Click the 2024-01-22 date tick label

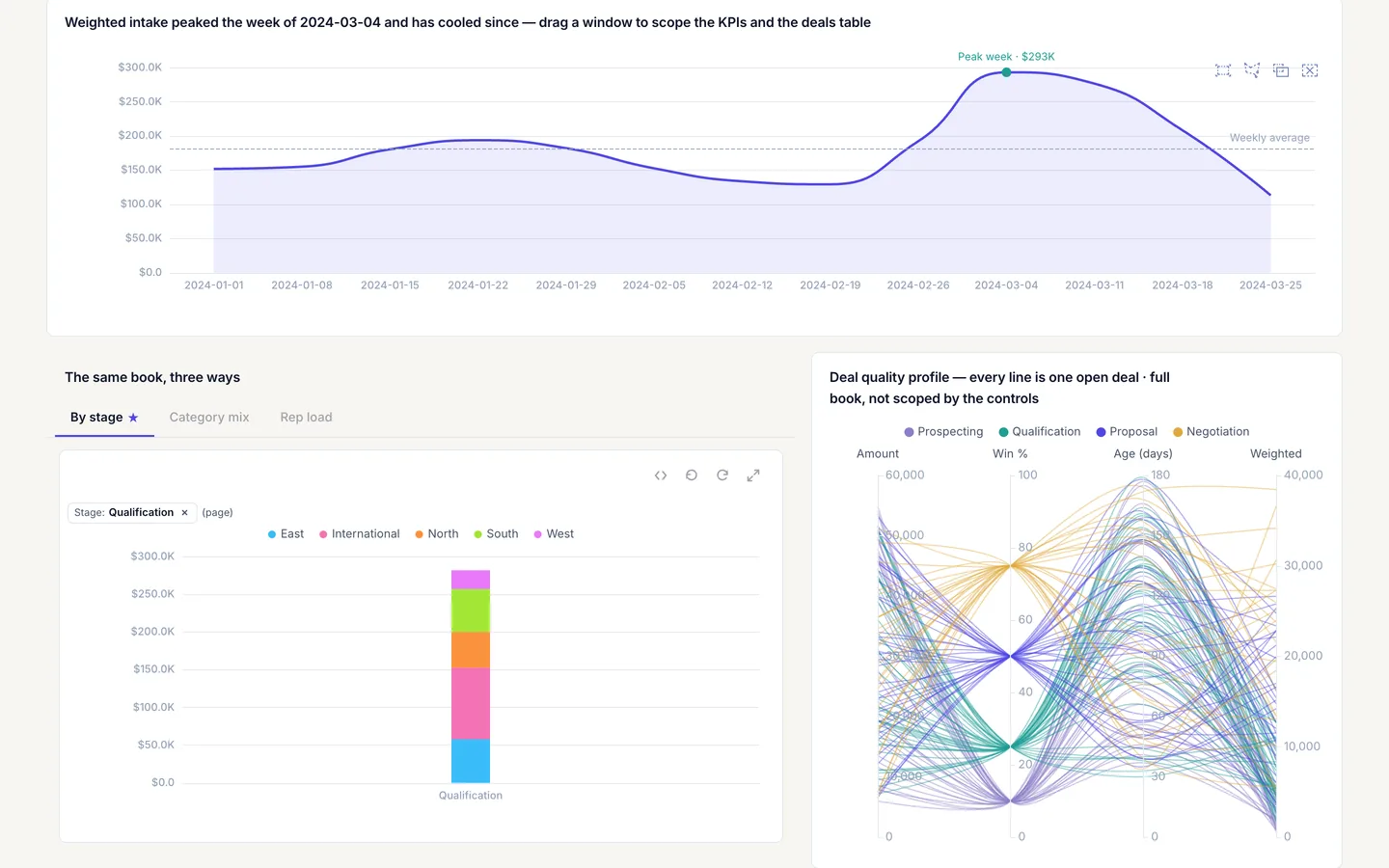pyautogui.click(x=477, y=285)
